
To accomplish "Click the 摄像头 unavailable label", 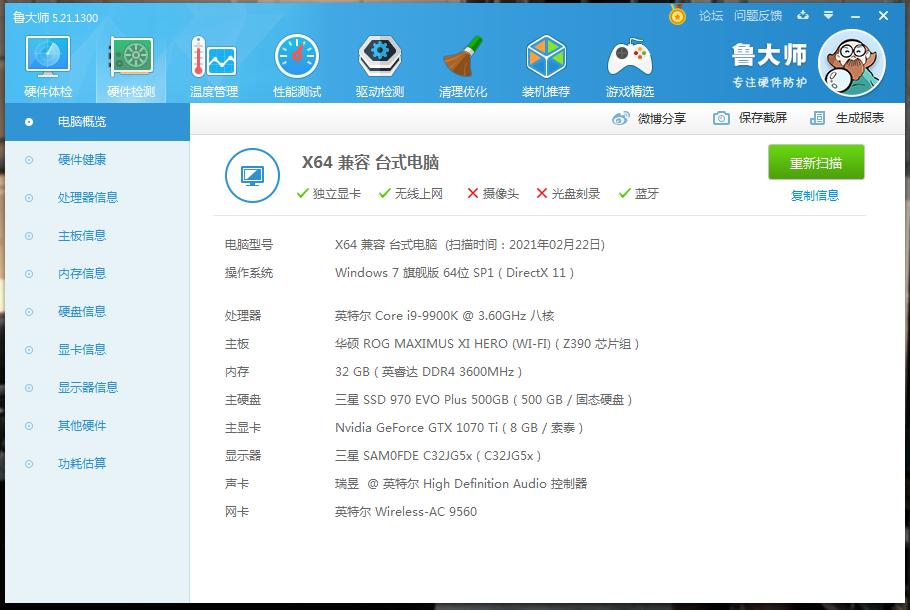I will (x=493, y=194).
